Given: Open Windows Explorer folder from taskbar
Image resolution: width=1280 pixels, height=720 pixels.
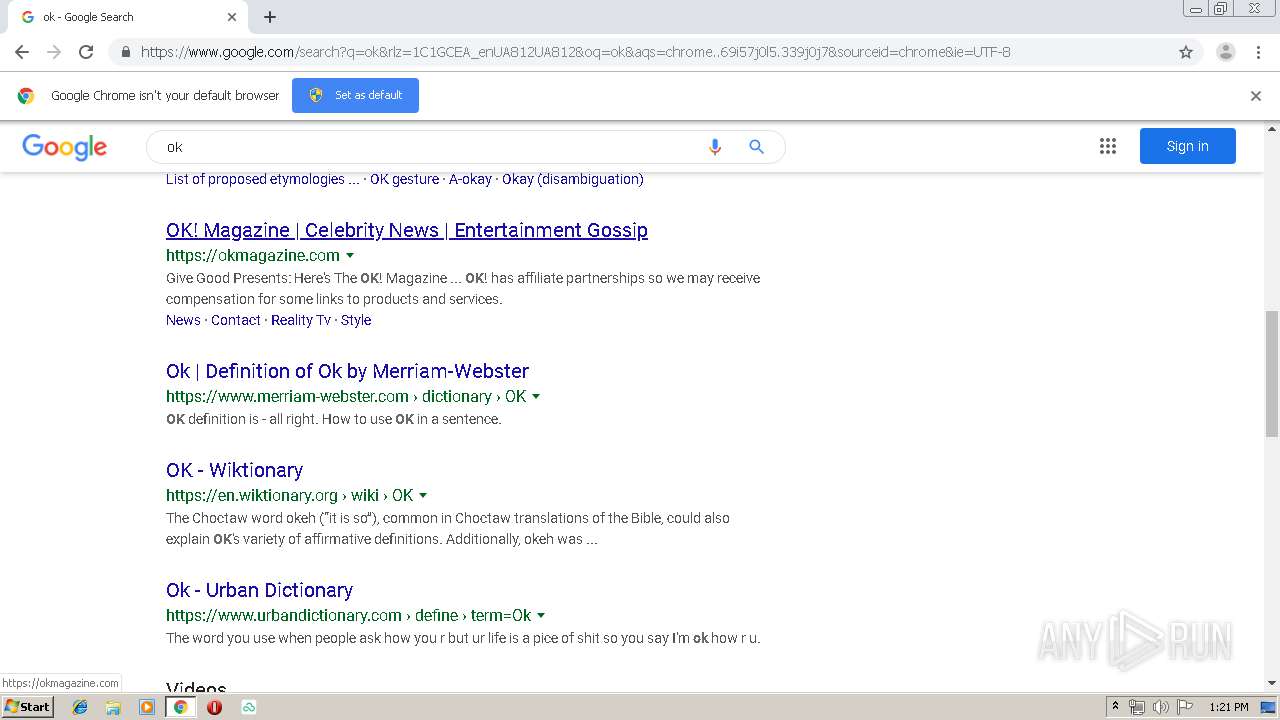Looking at the screenshot, I should click(113, 707).
